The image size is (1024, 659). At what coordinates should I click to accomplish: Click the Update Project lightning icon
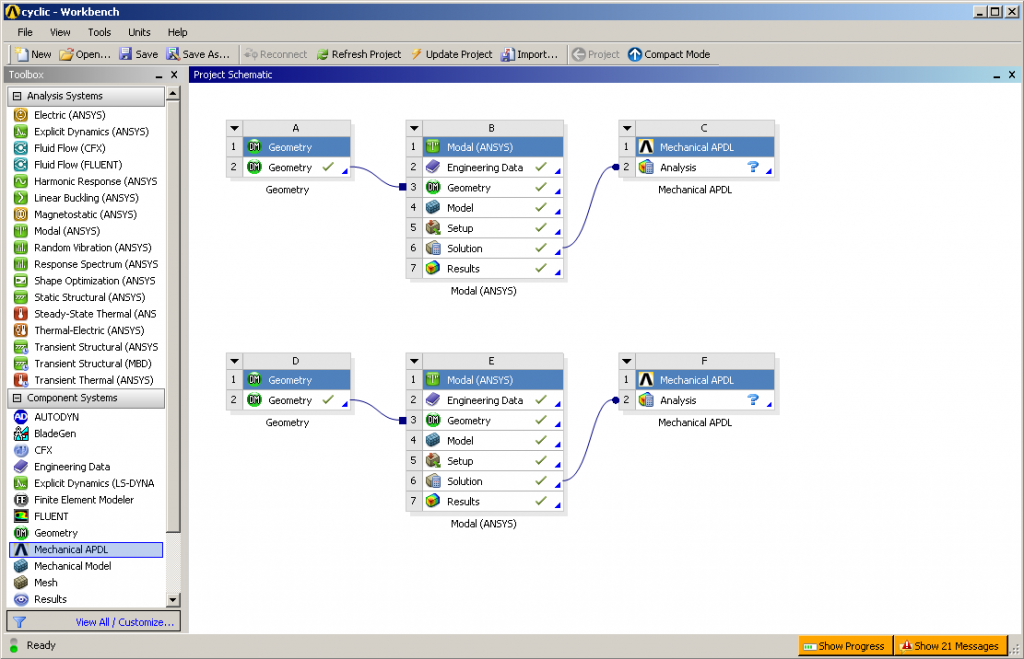[x=416, y=54]
